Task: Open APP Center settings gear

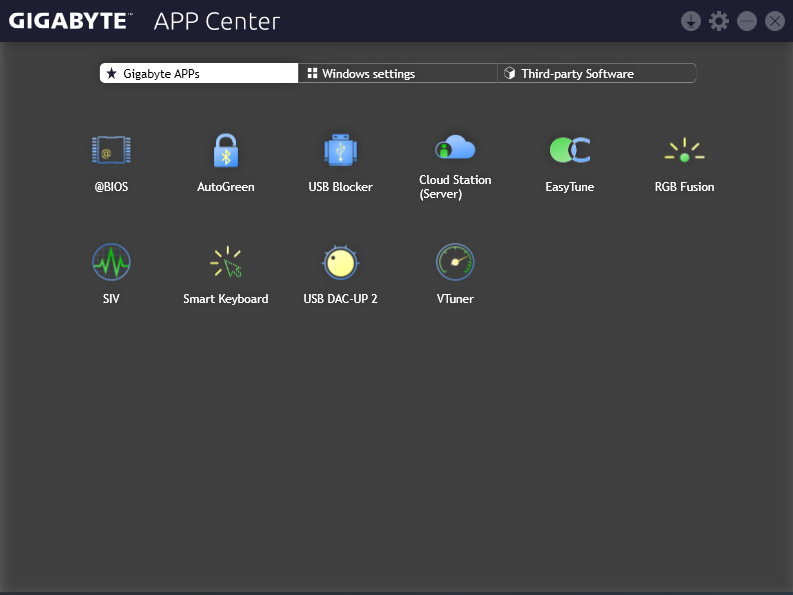Action: pos(719,21)
